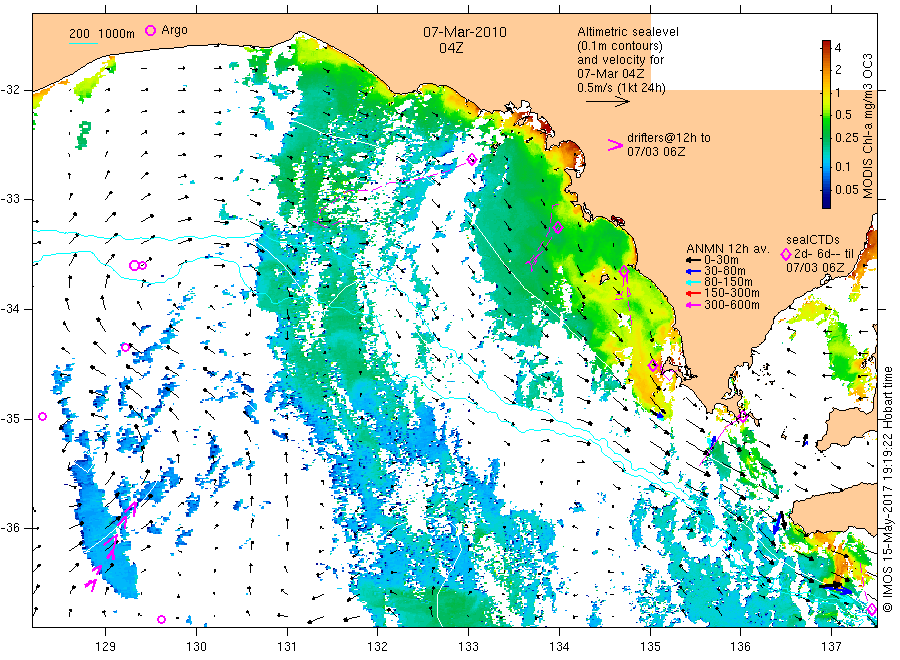This screenshot has width=900, height=660.
Task: Click the seal CTD diamond at the bottom-right corner
Action: pyautogui.click(x=872, y=609)
